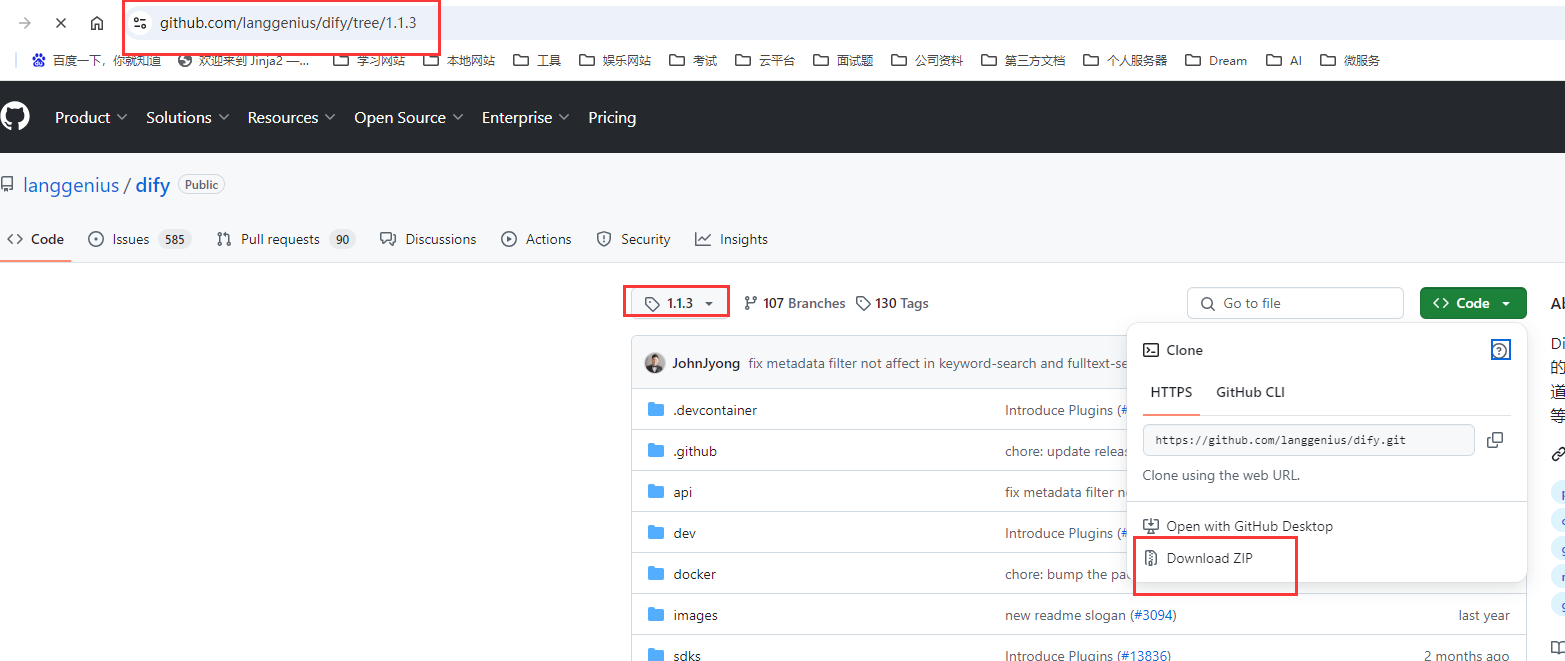Image resolution: width=1565 pixels, height=661 pixels.
Task: Open the #3094 pull request link
Action: [1152, 615]
